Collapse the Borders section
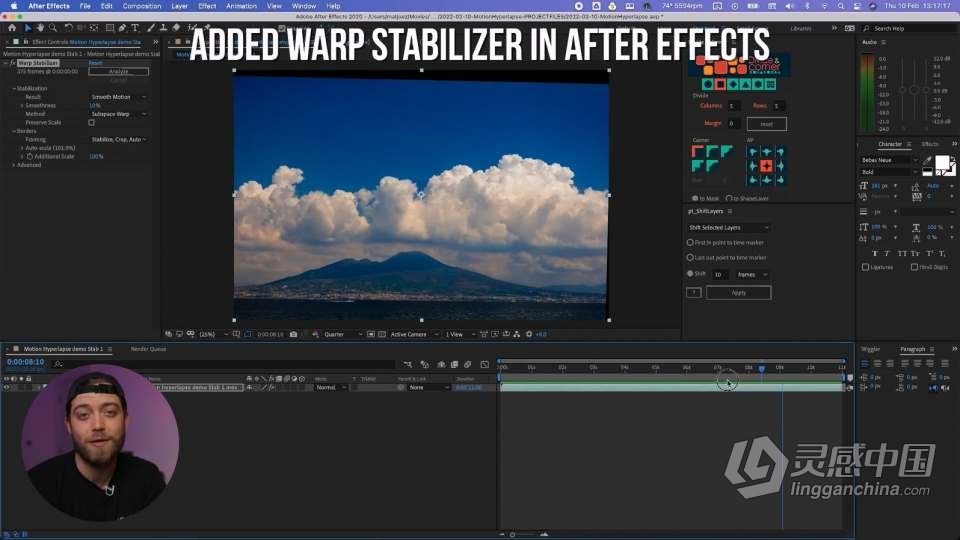The image size is (960, 540). [14, 131]
